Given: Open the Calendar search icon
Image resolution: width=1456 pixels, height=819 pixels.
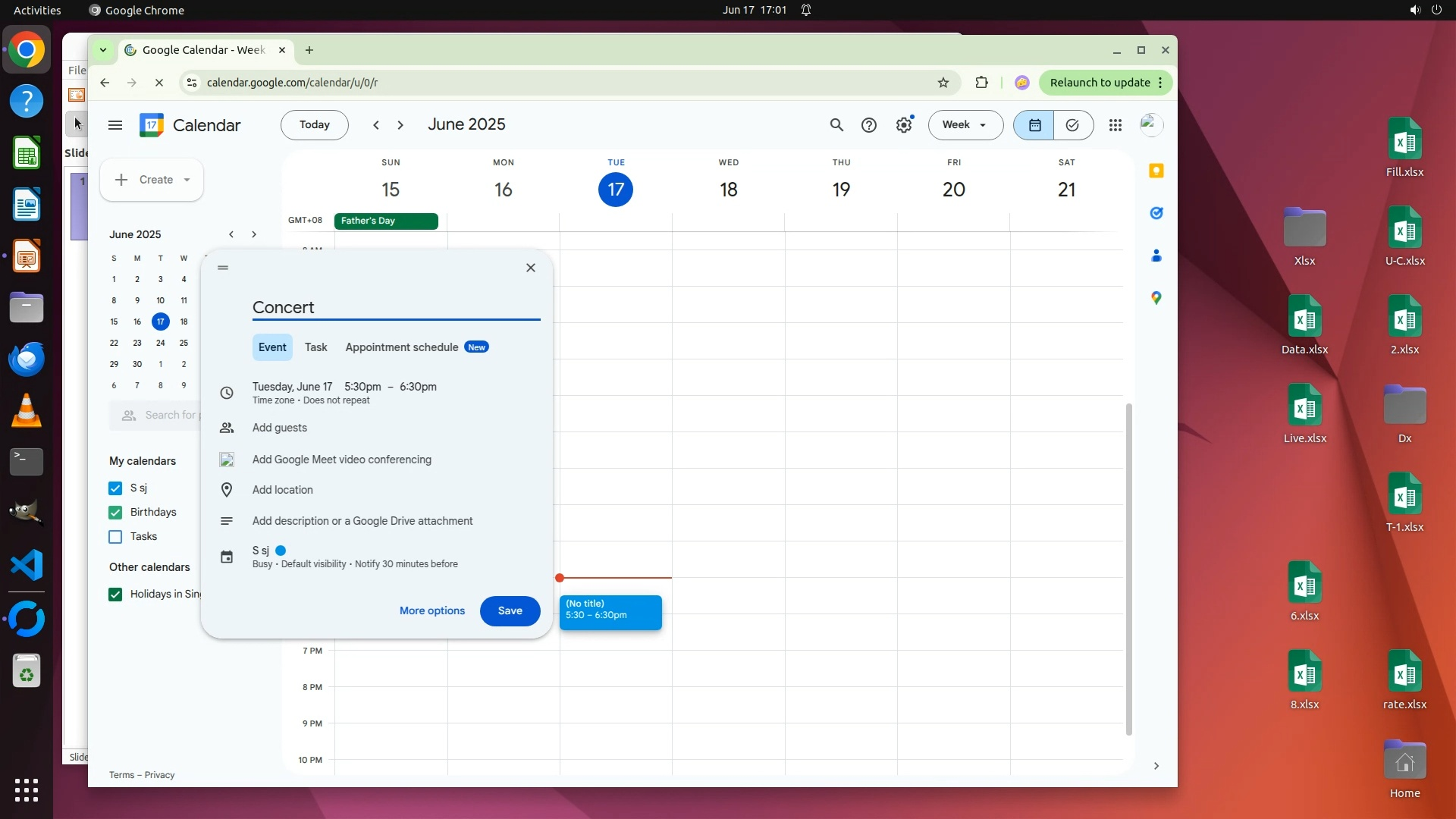Looking at the screenshot, I should pos(836,125).
